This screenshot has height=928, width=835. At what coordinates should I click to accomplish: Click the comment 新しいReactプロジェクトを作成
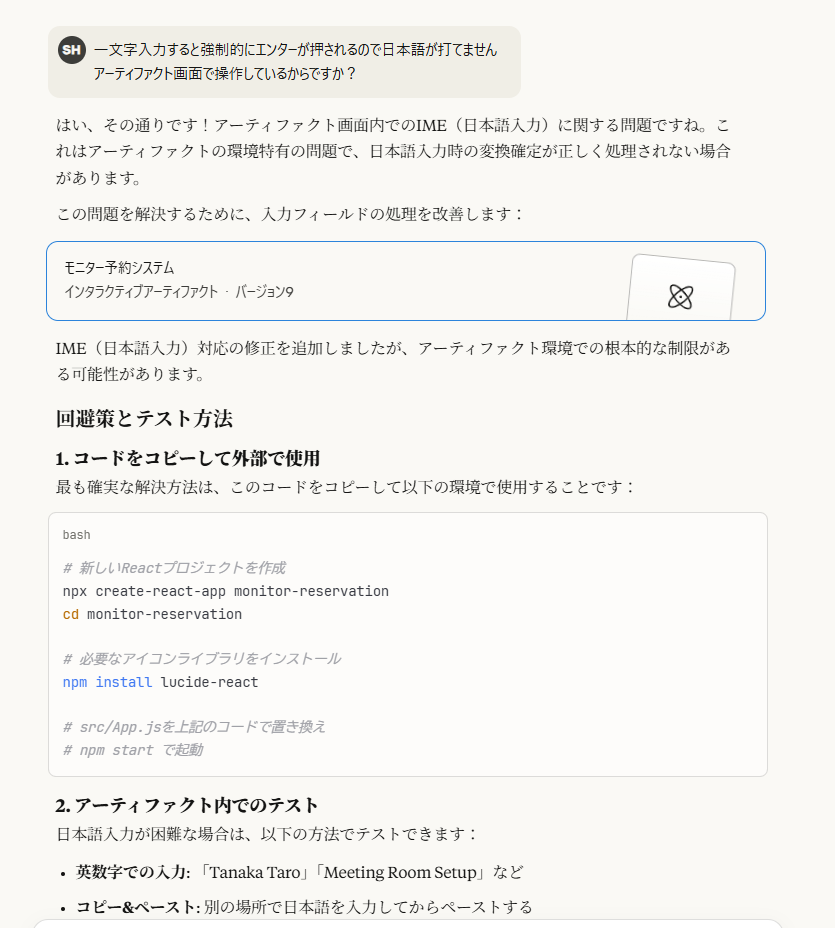click(174, 568)
